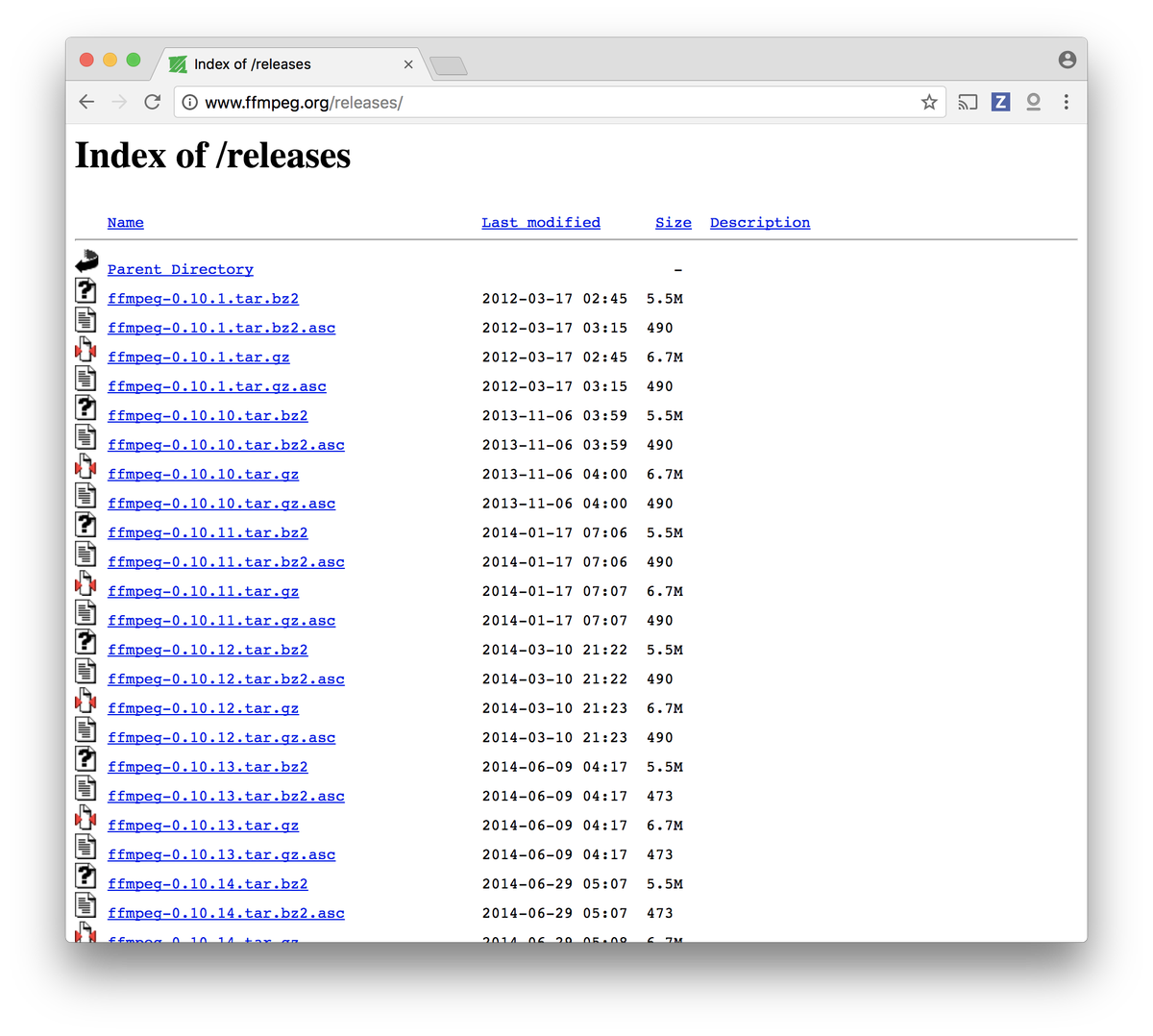Click unknown-file icon beside ffmpeg-0.10.13.tar.bz2
The image size is (1153, 1036).
click(x=86, y=759)
